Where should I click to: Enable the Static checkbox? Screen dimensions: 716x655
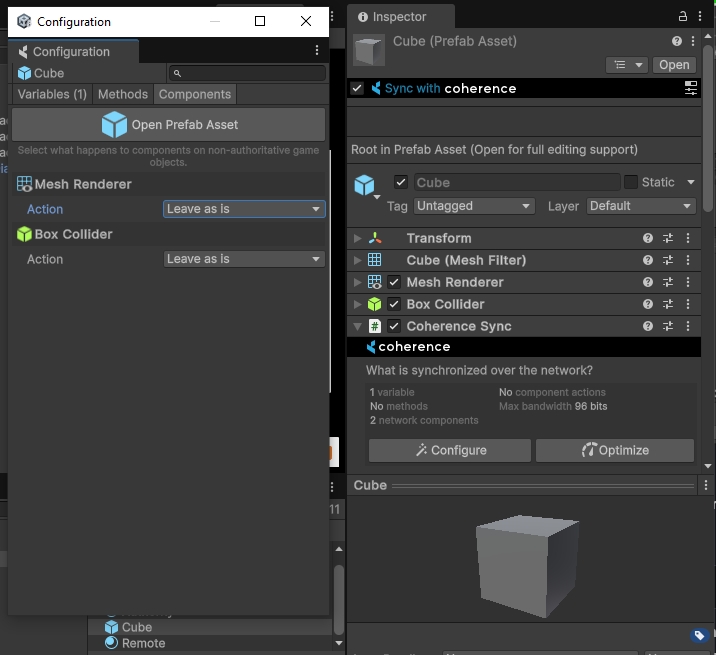[631, 182]
